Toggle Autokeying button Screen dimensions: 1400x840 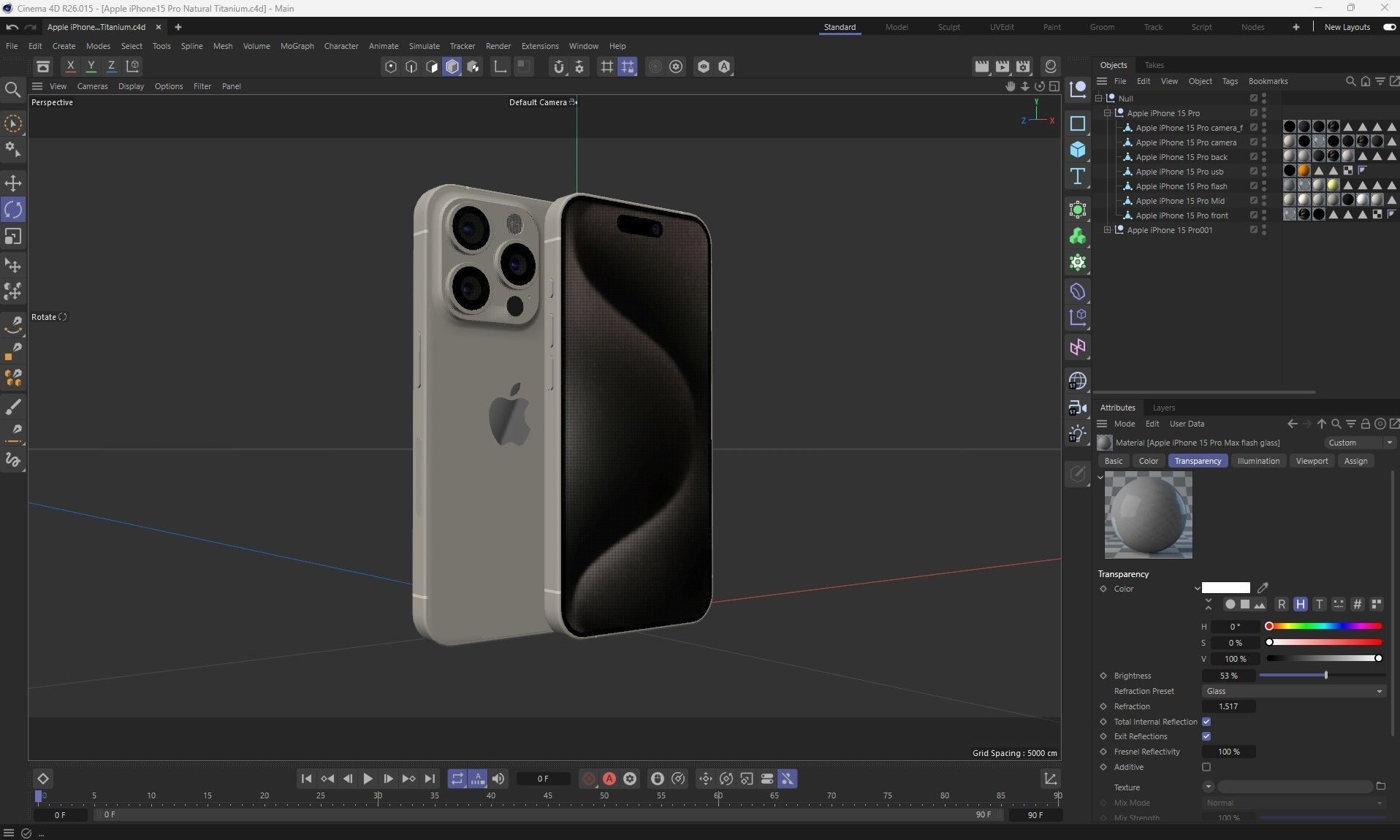[x=609, y=779]
